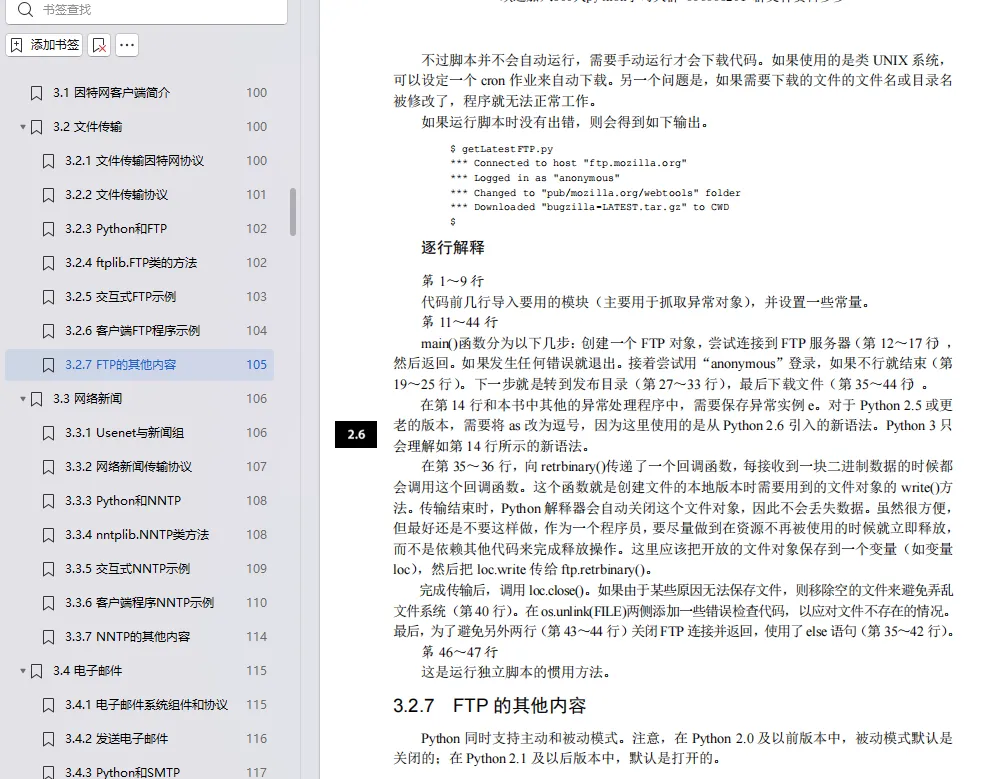Click the text 第 11～44 行
This screenshot has width=991, height=779.
pos(459,322)
